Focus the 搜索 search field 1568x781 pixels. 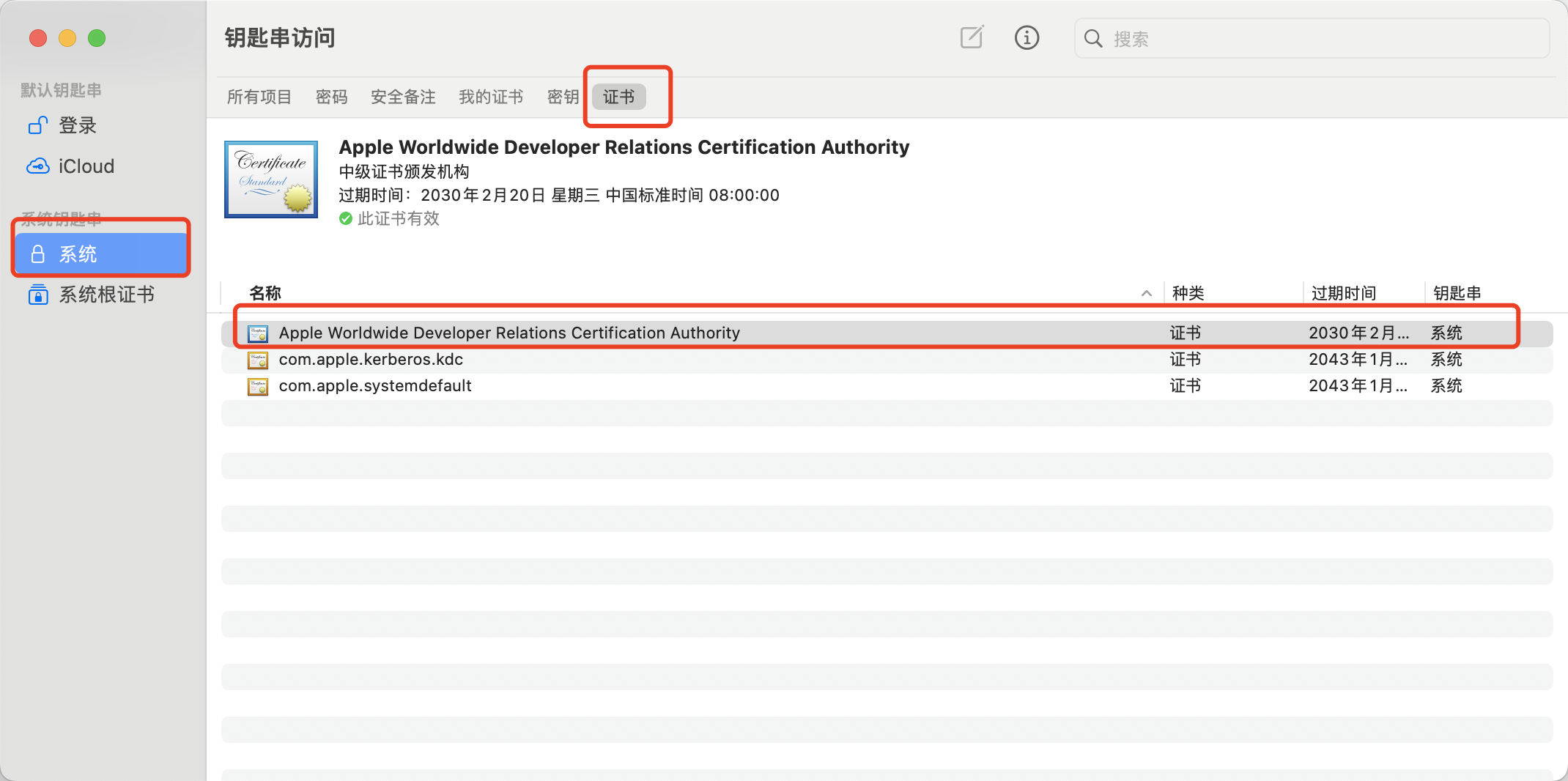coord(1312,38)
